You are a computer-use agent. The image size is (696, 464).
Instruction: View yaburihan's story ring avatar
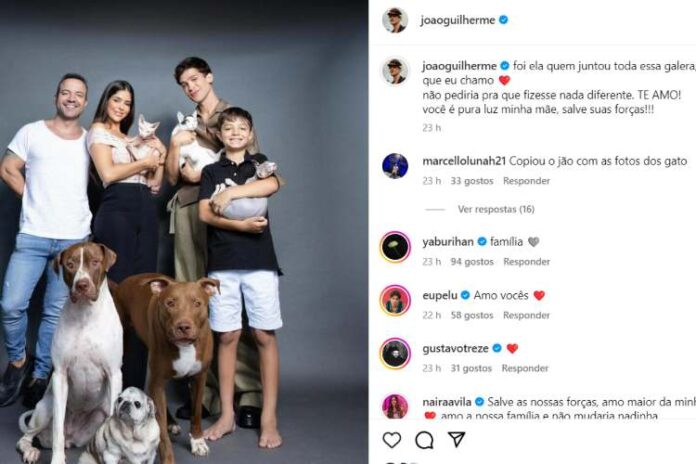(395, 247)
